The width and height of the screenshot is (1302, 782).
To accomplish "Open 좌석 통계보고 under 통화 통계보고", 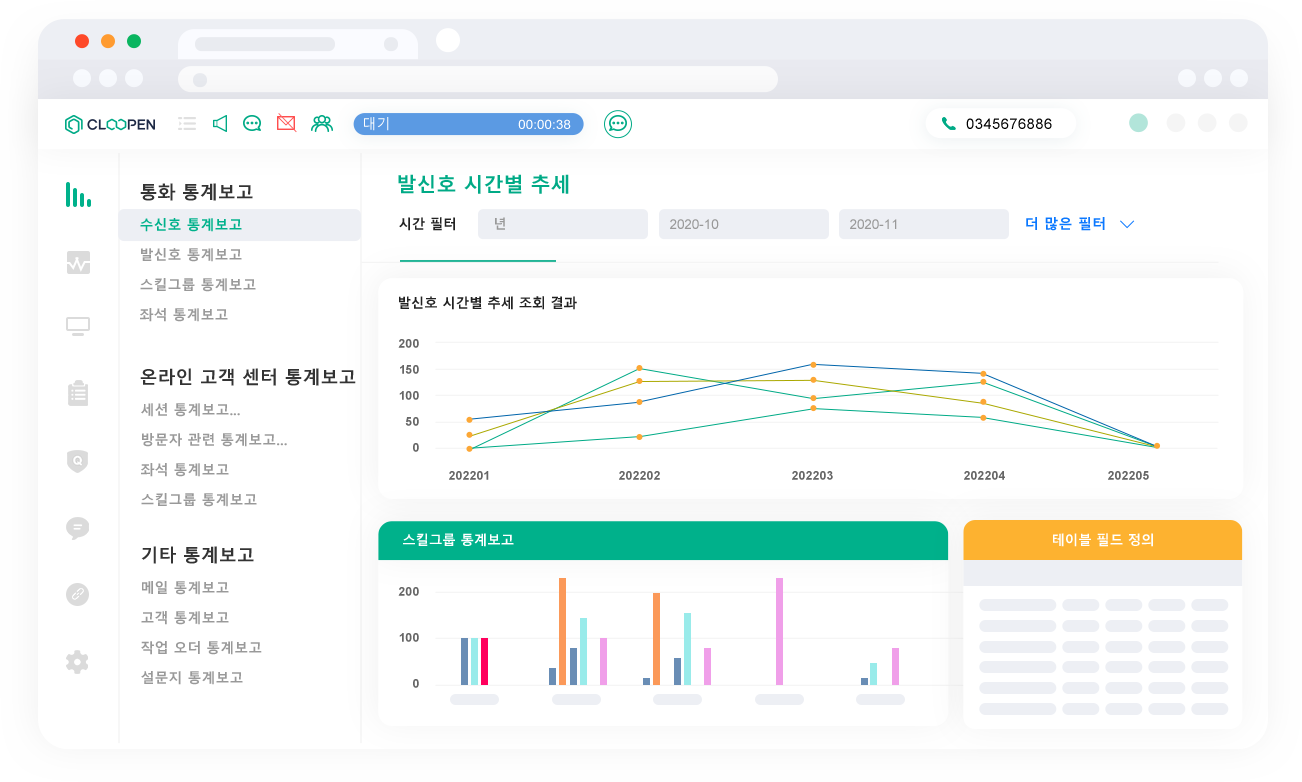I will tap(184, 315).
